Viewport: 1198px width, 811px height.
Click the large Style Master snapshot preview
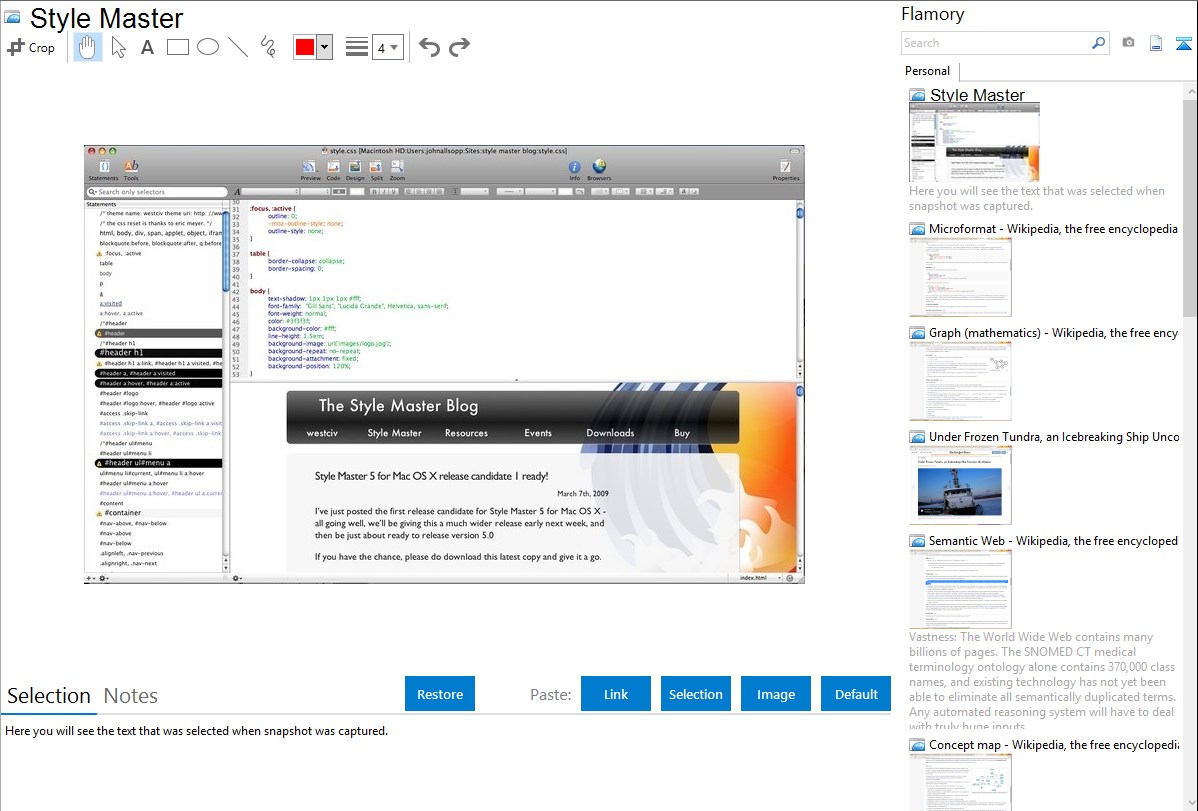click(444, 365)
